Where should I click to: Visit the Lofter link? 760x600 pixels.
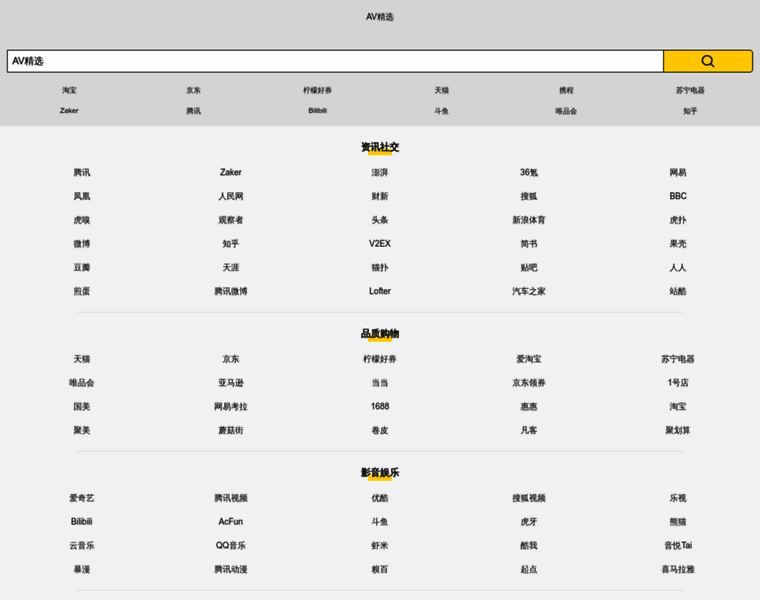coord(380,291)
